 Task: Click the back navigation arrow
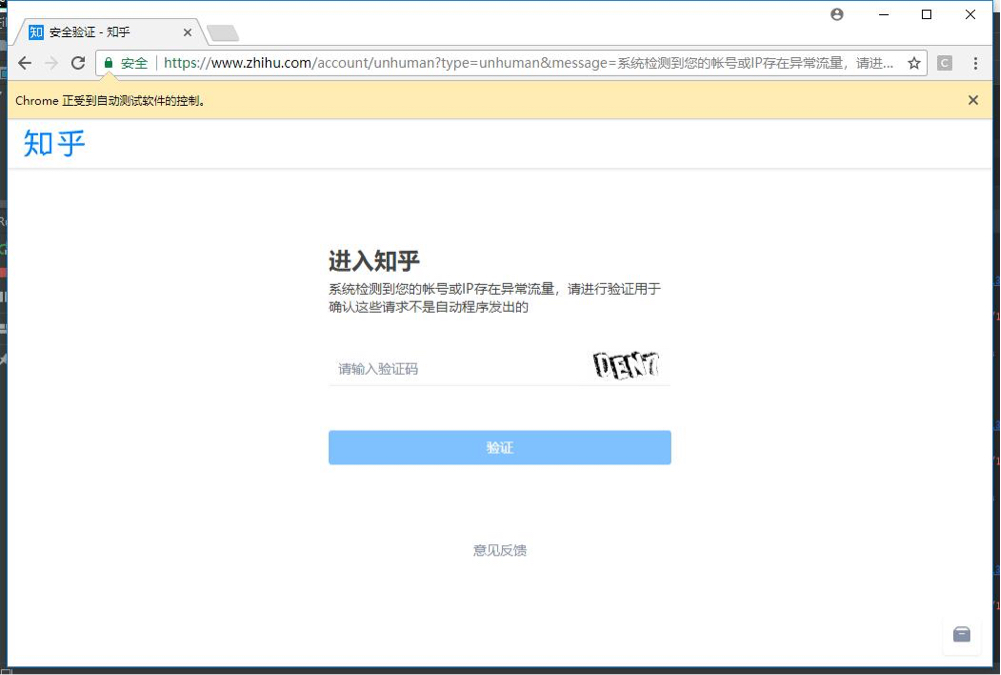(24, 62)
